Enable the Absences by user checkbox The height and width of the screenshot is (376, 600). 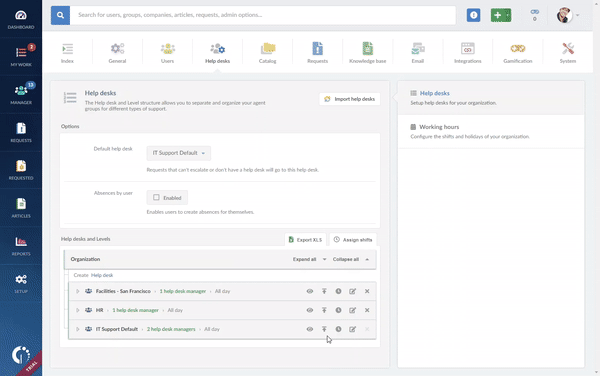pos(156,197)
